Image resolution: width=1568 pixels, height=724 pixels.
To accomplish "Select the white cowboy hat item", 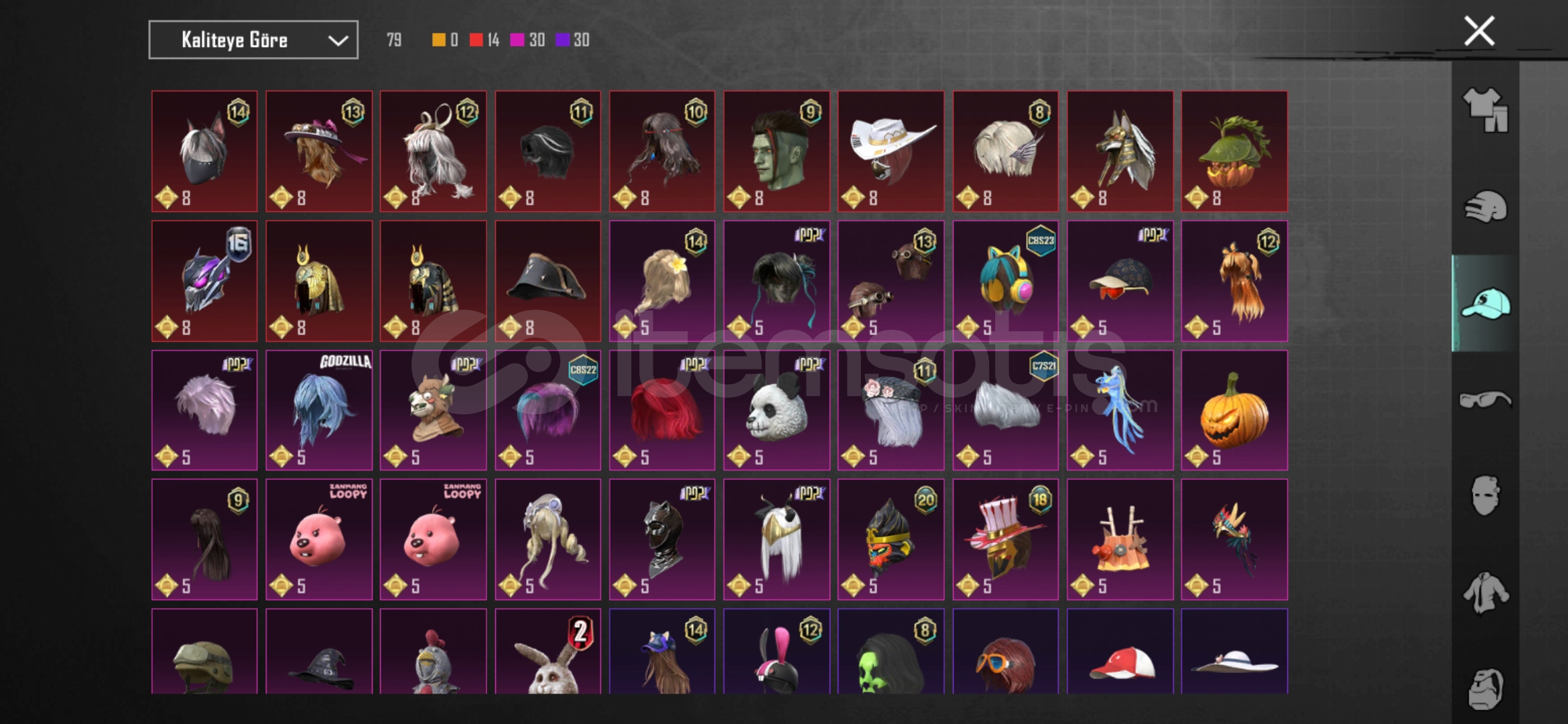I will coord(891,152).
